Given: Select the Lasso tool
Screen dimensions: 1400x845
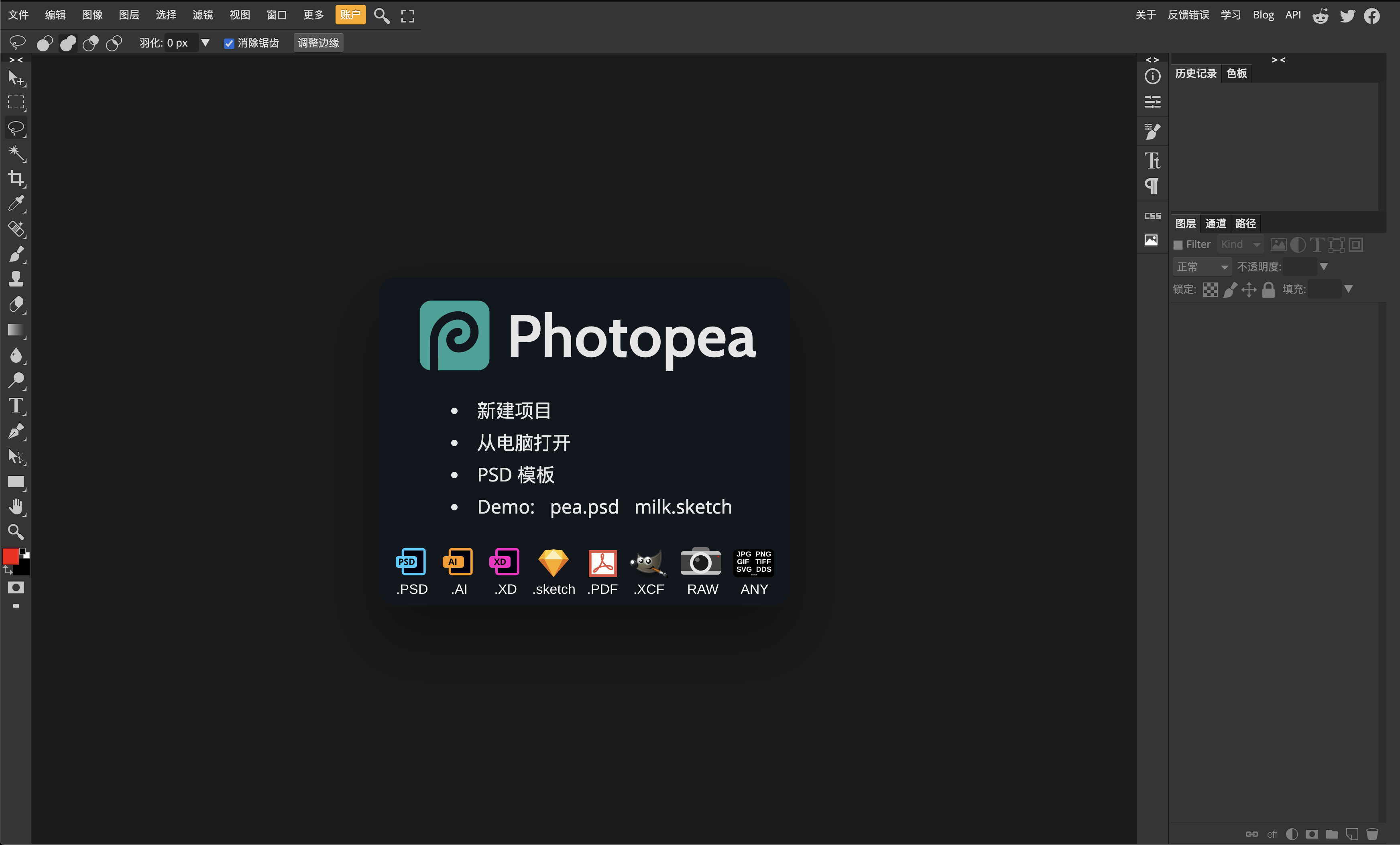Looking at the screenshot, I should tap(16, 128).
